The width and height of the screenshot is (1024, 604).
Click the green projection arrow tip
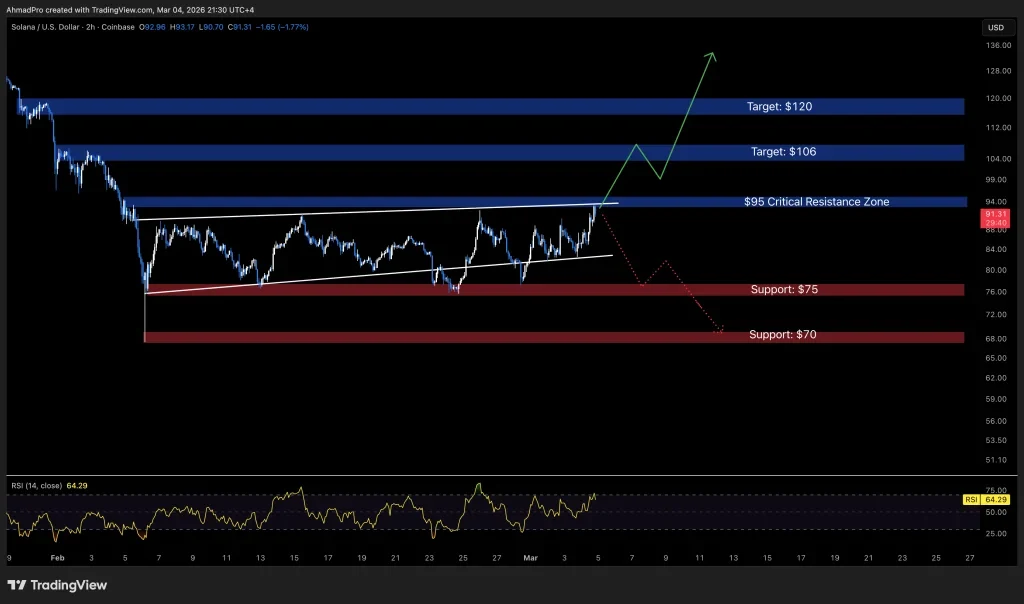pyautogui.click(x=712, y=55)
